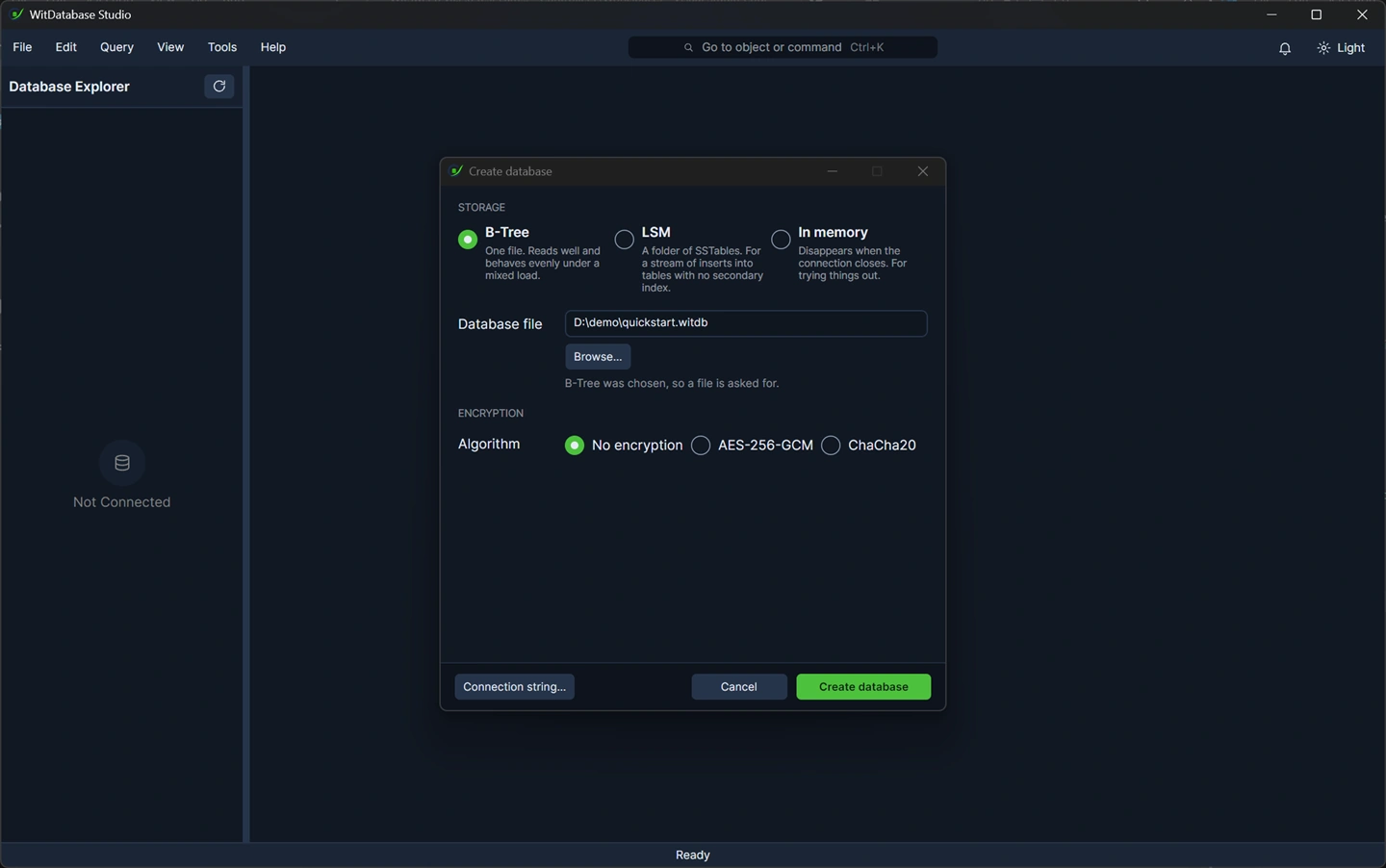Click the Database Explorer panel title
Image resolution: width=1386 pixels, height=868 pixels.
coord(69,87)
